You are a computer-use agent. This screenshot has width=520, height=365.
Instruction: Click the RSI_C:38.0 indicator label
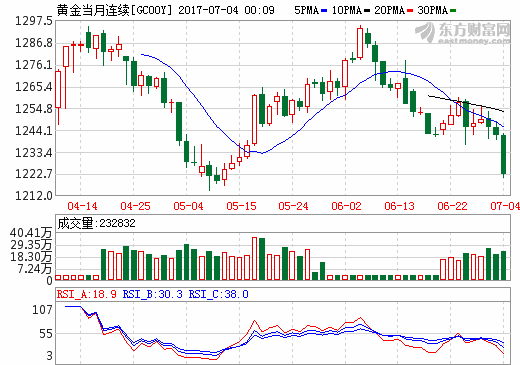click(219, 294)
